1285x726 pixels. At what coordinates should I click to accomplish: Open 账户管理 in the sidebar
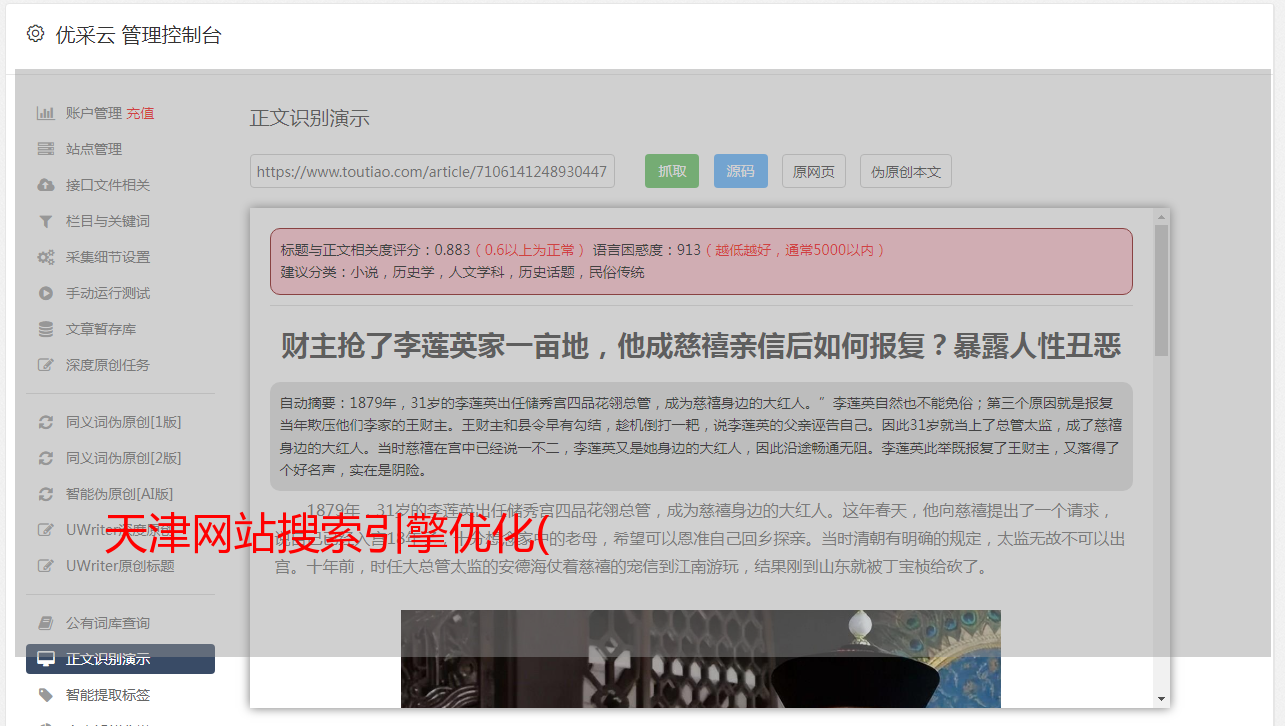tap(94, 113)
